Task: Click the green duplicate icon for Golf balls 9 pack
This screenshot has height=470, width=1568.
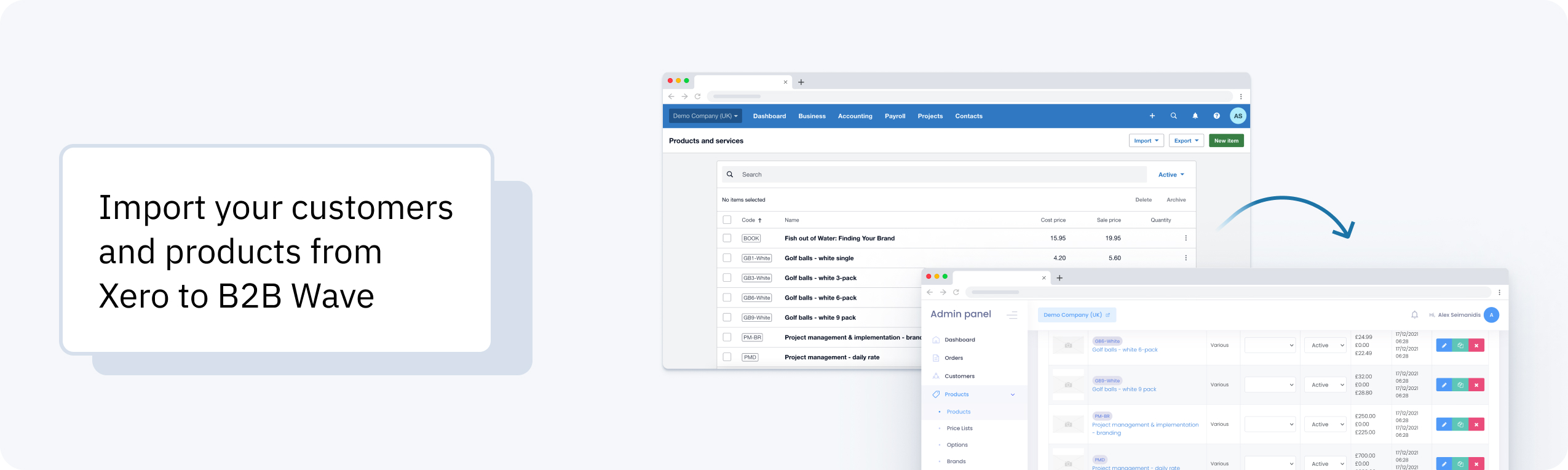Action: pyautogui.click(x=1460, y=385)
